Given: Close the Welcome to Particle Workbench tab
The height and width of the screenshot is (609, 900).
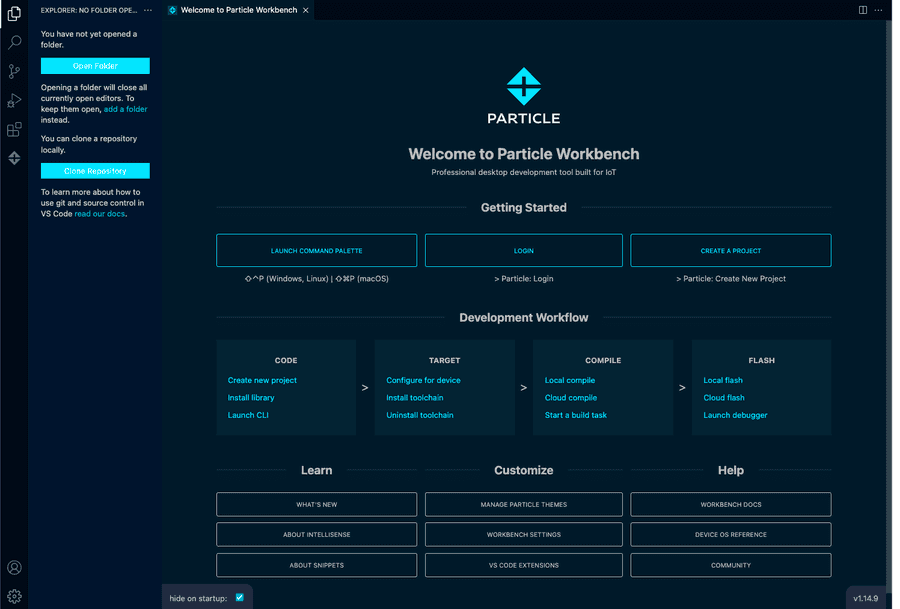Looking at the screenshot, I should click(306, 10).
